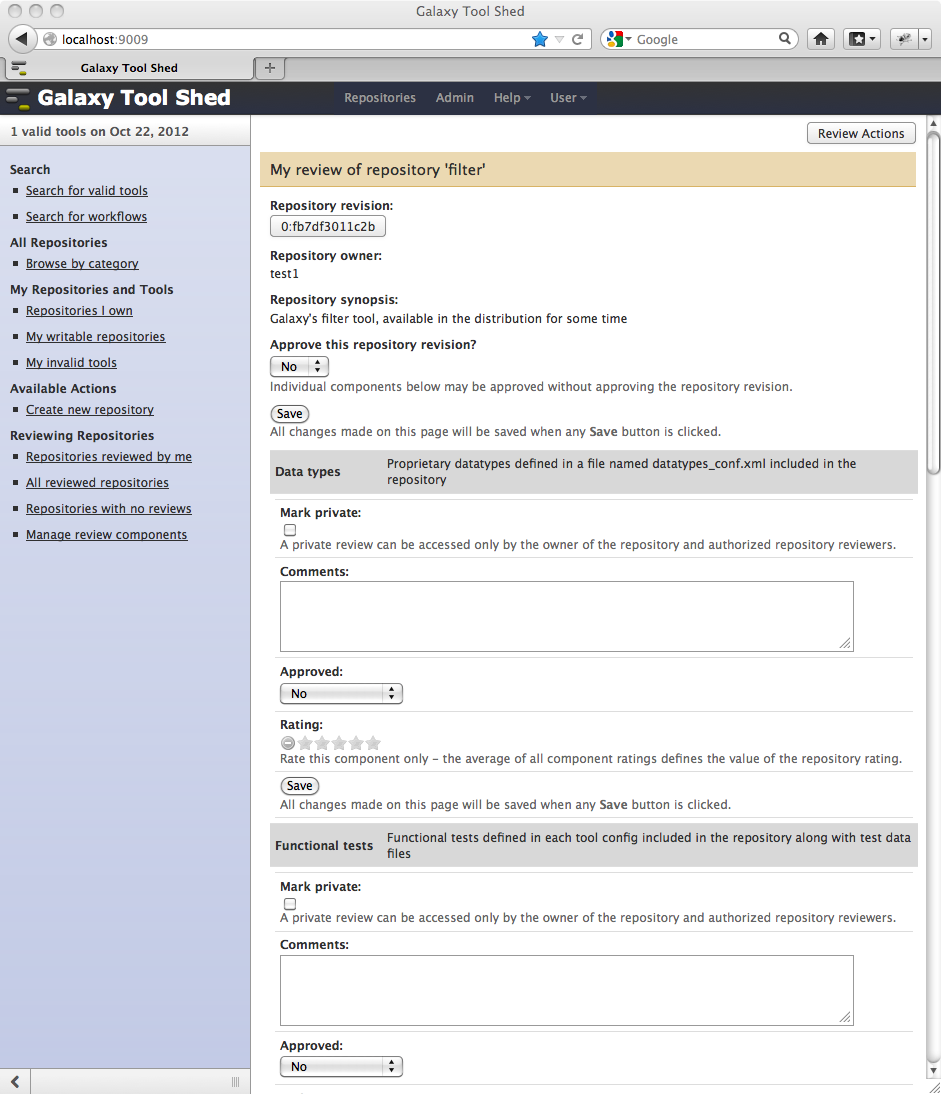The width and height of the screenshot is (941, 1094).
Task: Expand the Help menu
Action: coord(512,98)
